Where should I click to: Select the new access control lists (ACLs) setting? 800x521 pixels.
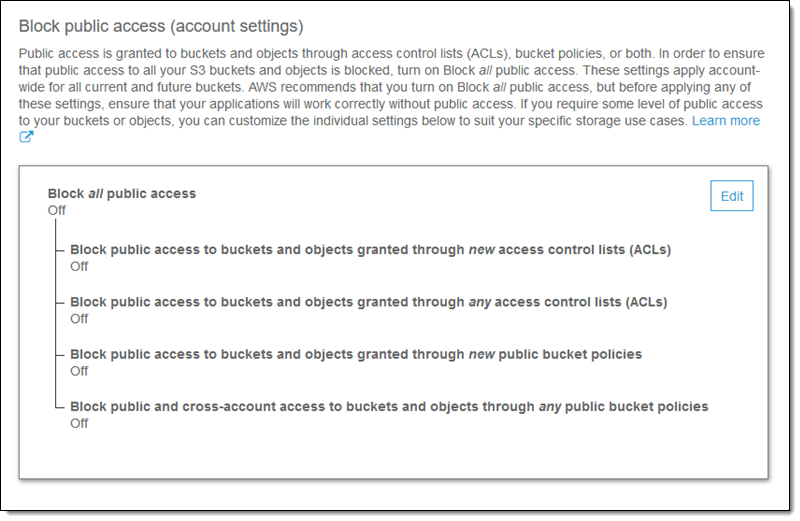(370, 250)
